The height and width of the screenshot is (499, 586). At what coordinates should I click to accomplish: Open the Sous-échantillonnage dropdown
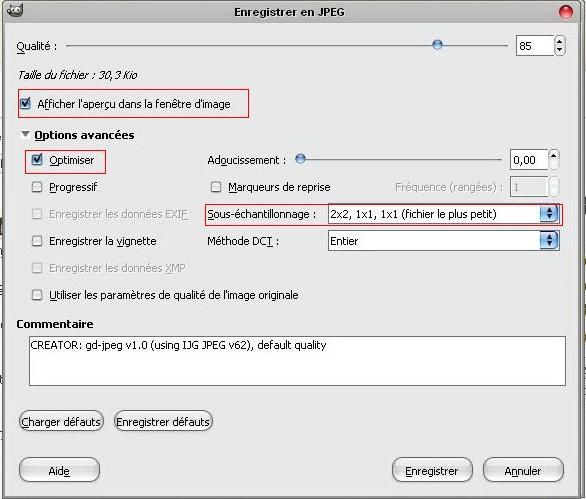444,214
